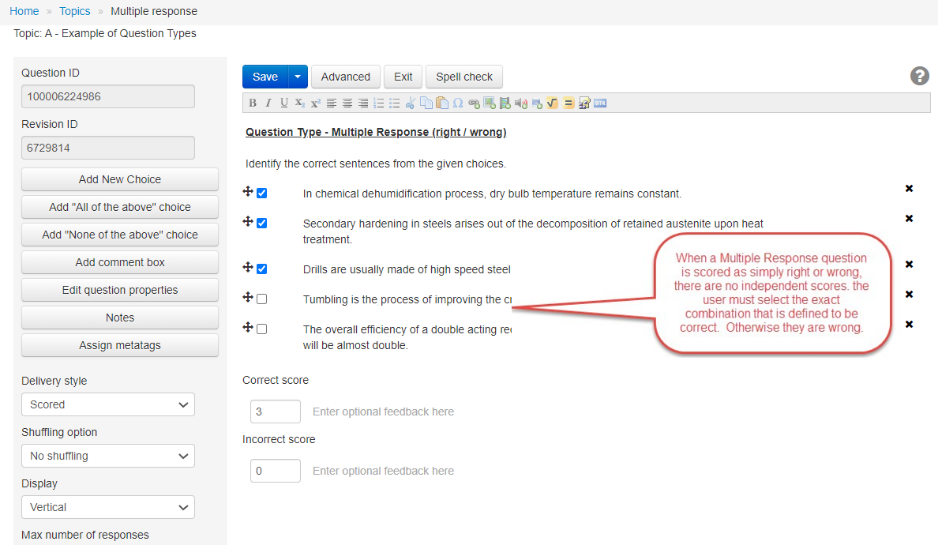Image resolution: width=938 pixels, height=545 pixels.
Task: Grab the move handle of dehumidification choice
Action: click(248, 191)
